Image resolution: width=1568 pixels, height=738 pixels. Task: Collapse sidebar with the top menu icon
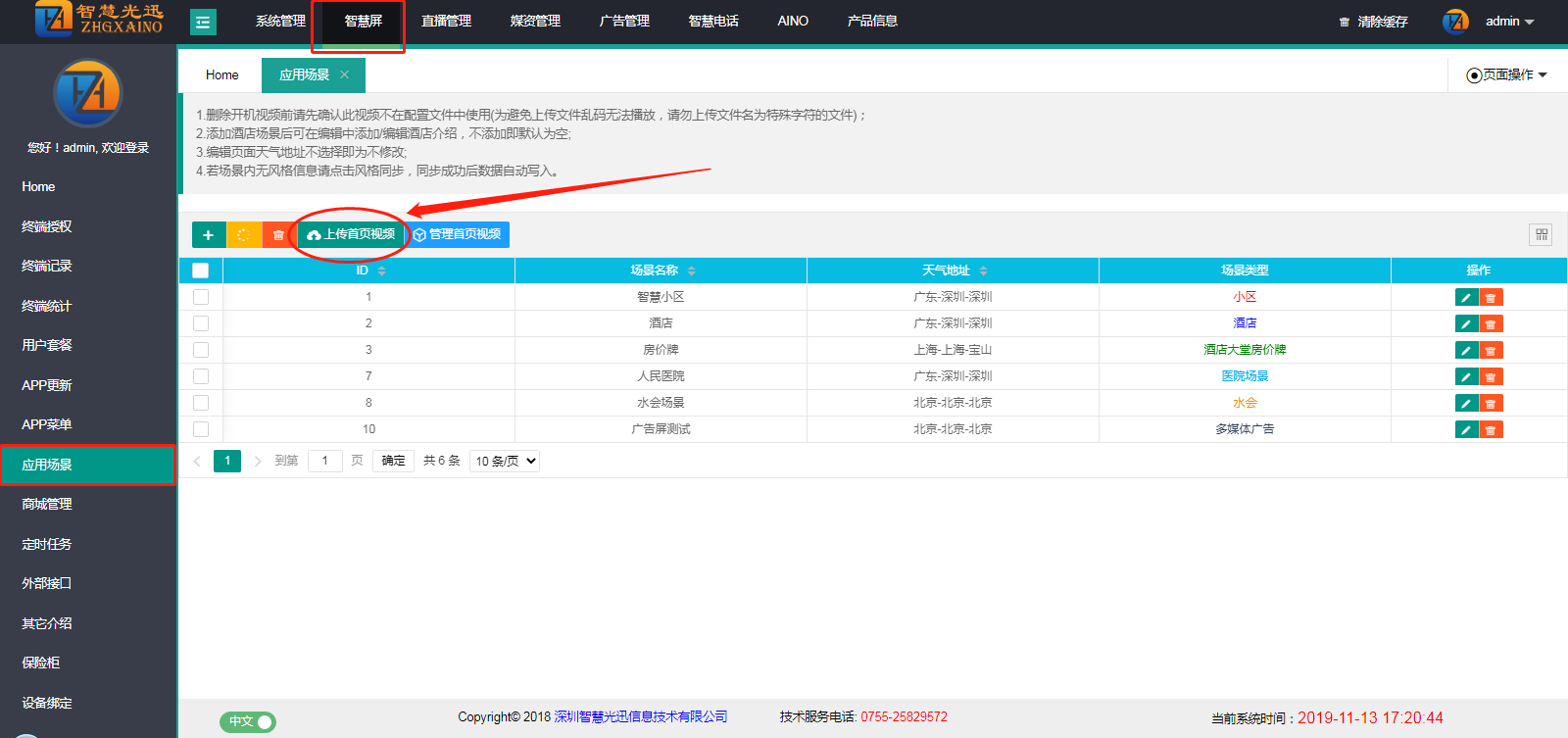(203, 22)
